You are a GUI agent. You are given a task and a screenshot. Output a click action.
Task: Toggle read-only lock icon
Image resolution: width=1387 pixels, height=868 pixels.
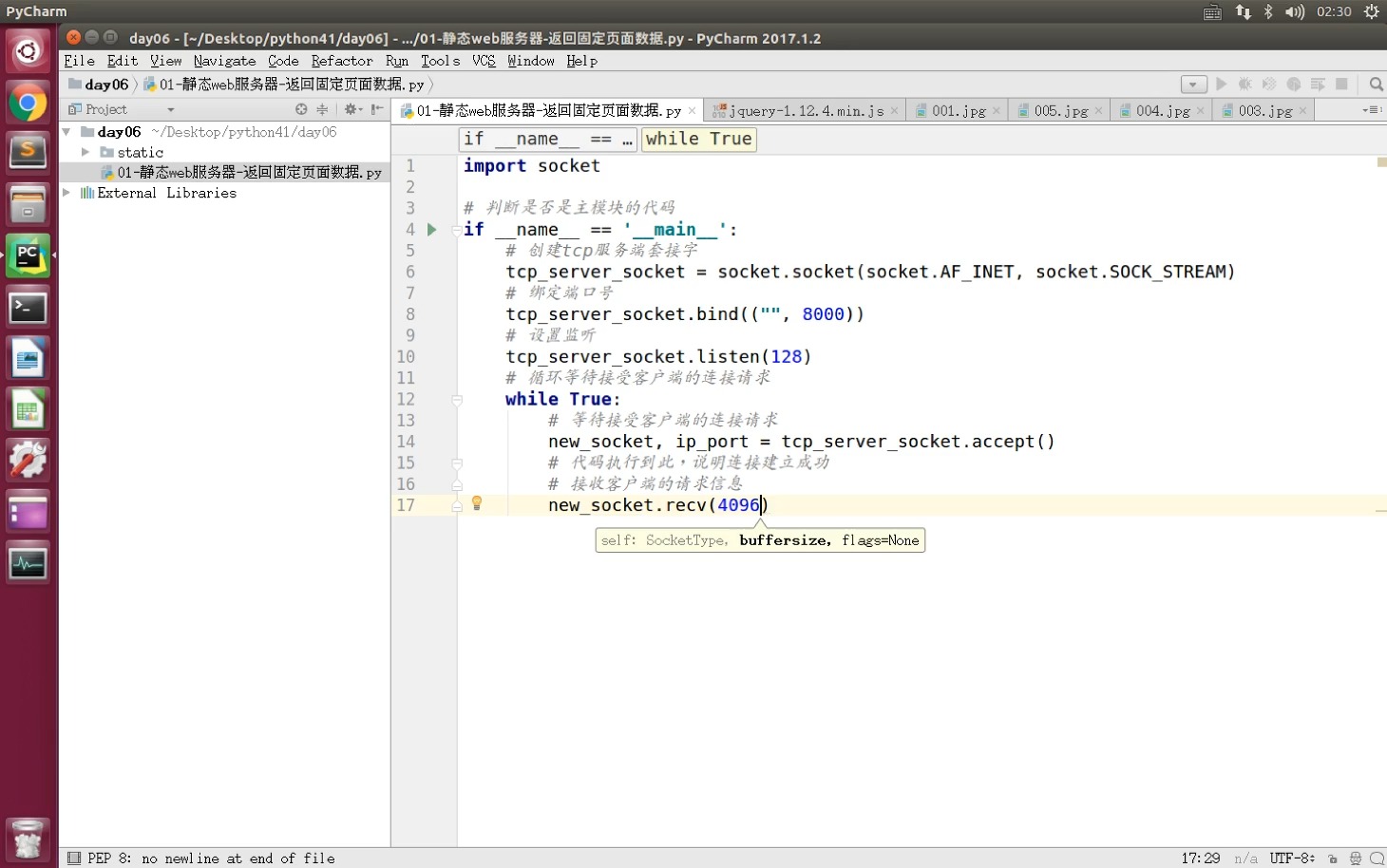coord(1333,859)
